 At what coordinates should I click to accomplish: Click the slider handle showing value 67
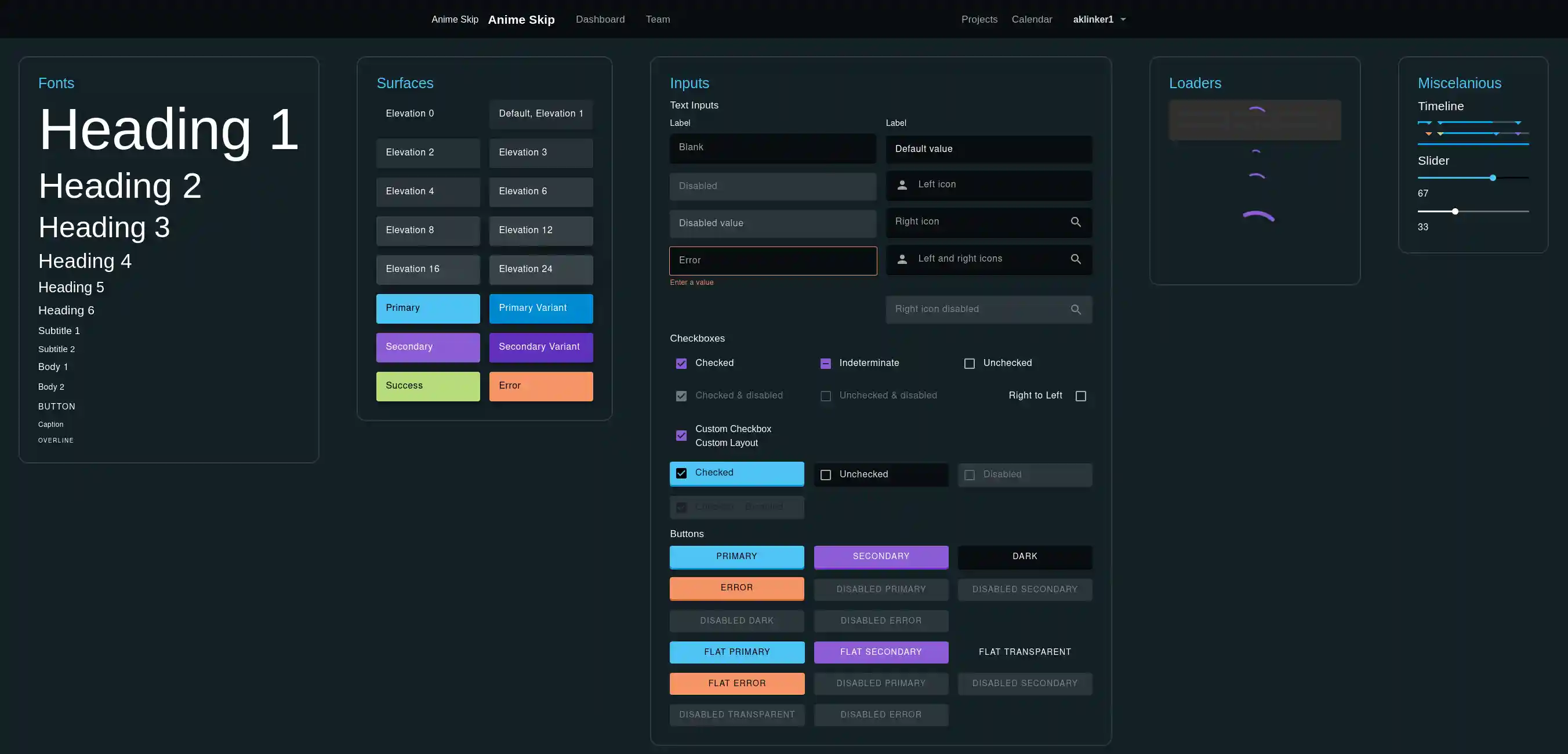point(1493,178)
